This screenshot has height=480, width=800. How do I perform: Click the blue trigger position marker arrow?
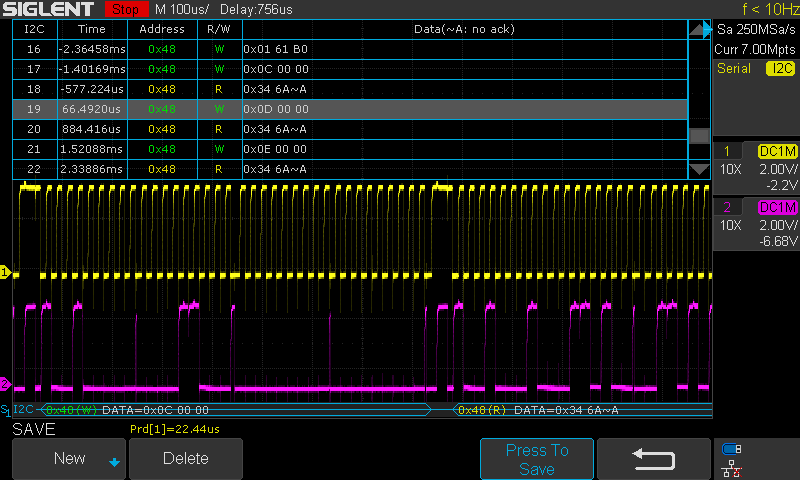coord(707,30)
